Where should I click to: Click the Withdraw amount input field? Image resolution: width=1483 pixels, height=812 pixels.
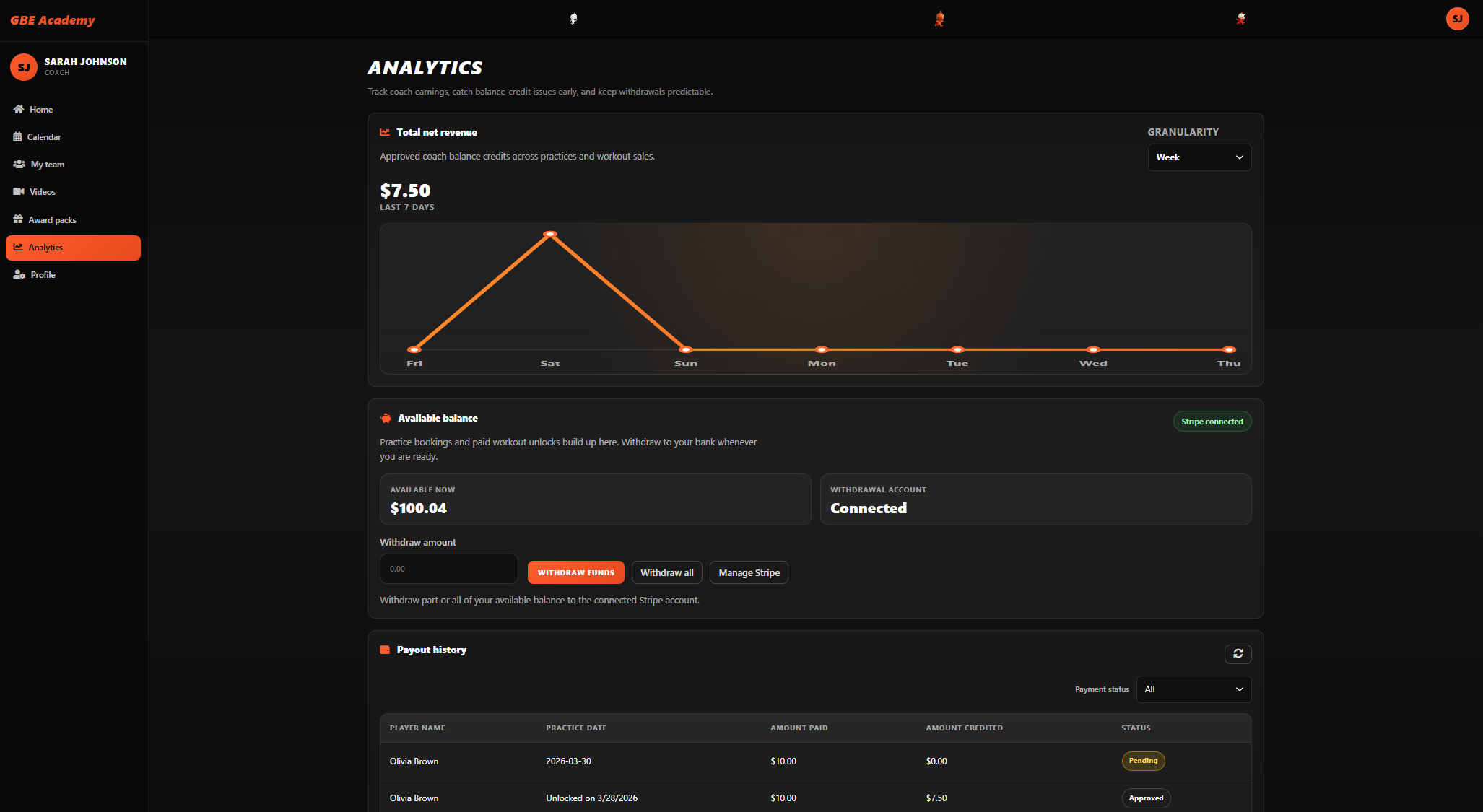(448, 569)
